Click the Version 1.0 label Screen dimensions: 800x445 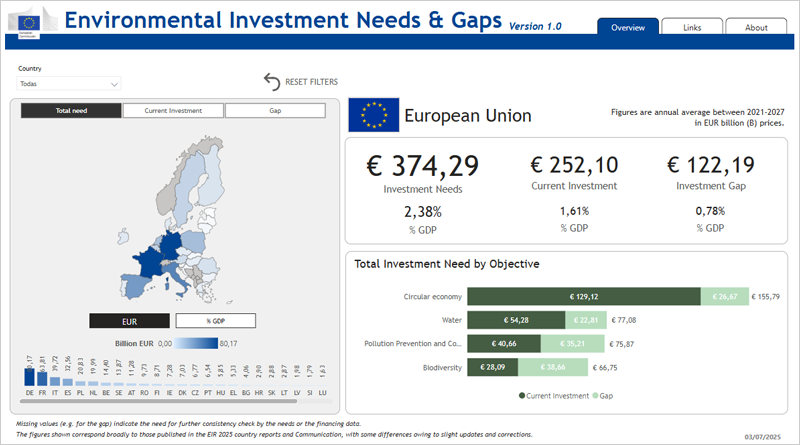click(535, 26)
